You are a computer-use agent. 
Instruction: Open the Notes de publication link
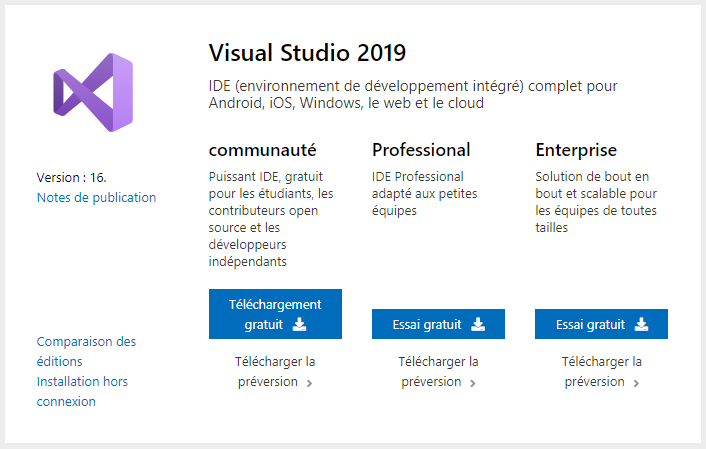click(x=96, y=197)
